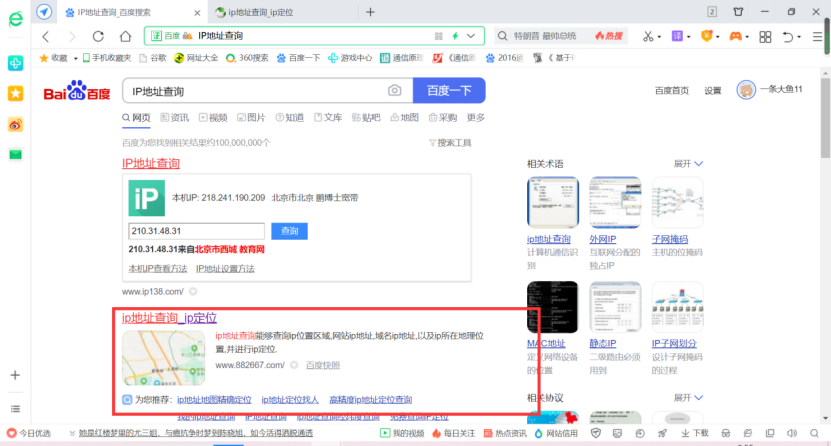Click the 热搜 hot search badge
831x446 pixels.
coord(608,36)
